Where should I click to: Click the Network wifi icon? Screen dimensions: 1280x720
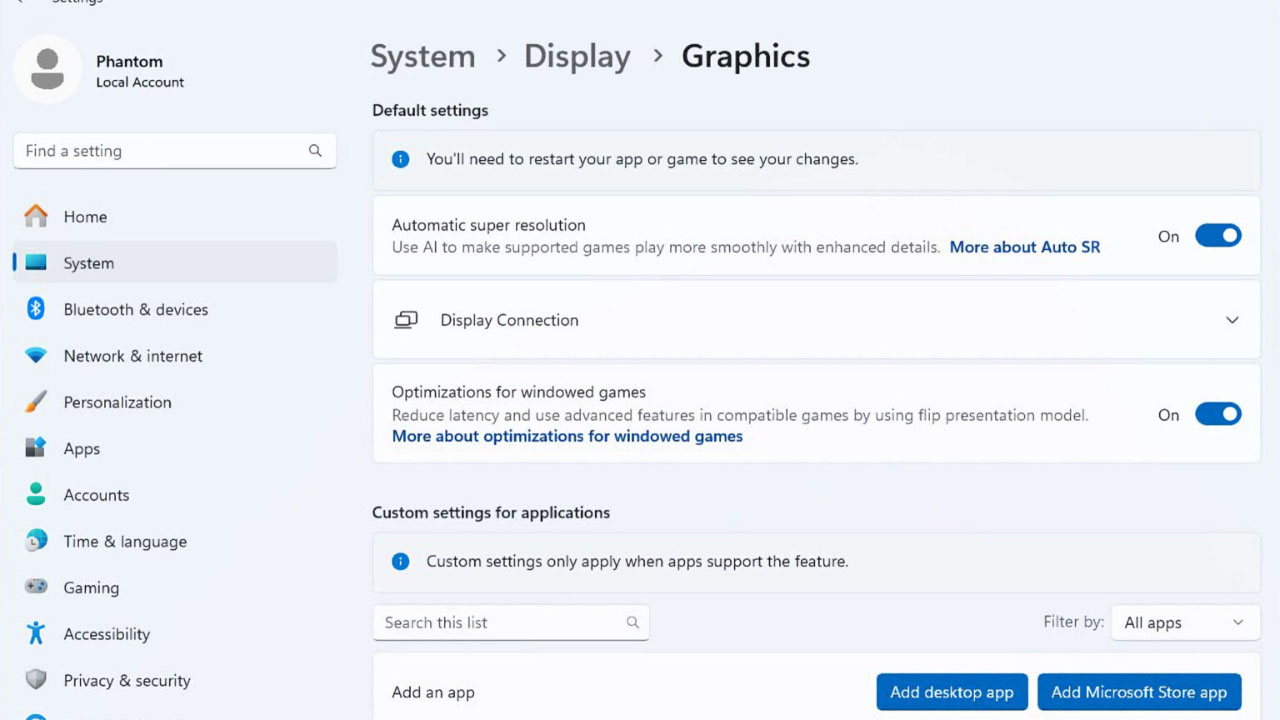[36, 356]
